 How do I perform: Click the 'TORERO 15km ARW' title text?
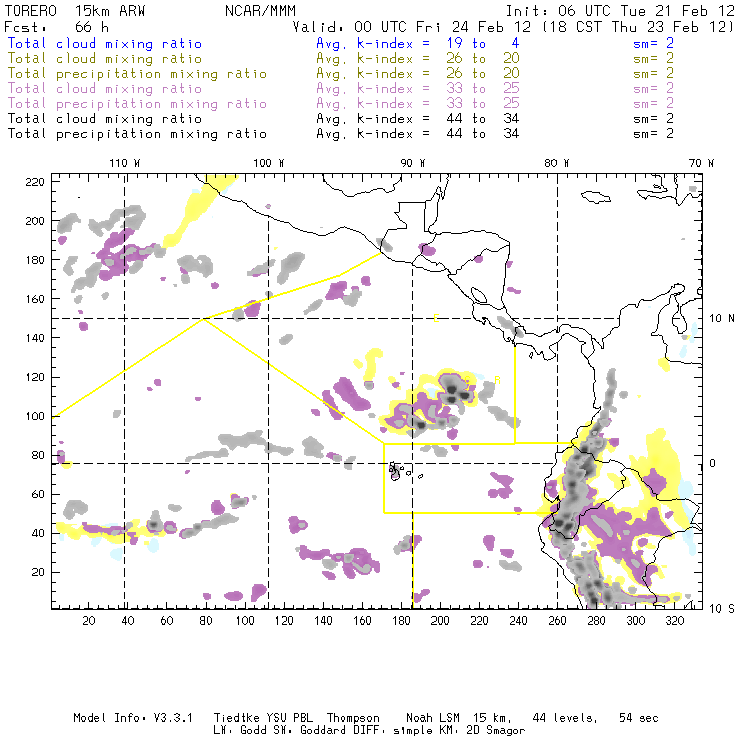pyautogui.click(x=75, y=11)
